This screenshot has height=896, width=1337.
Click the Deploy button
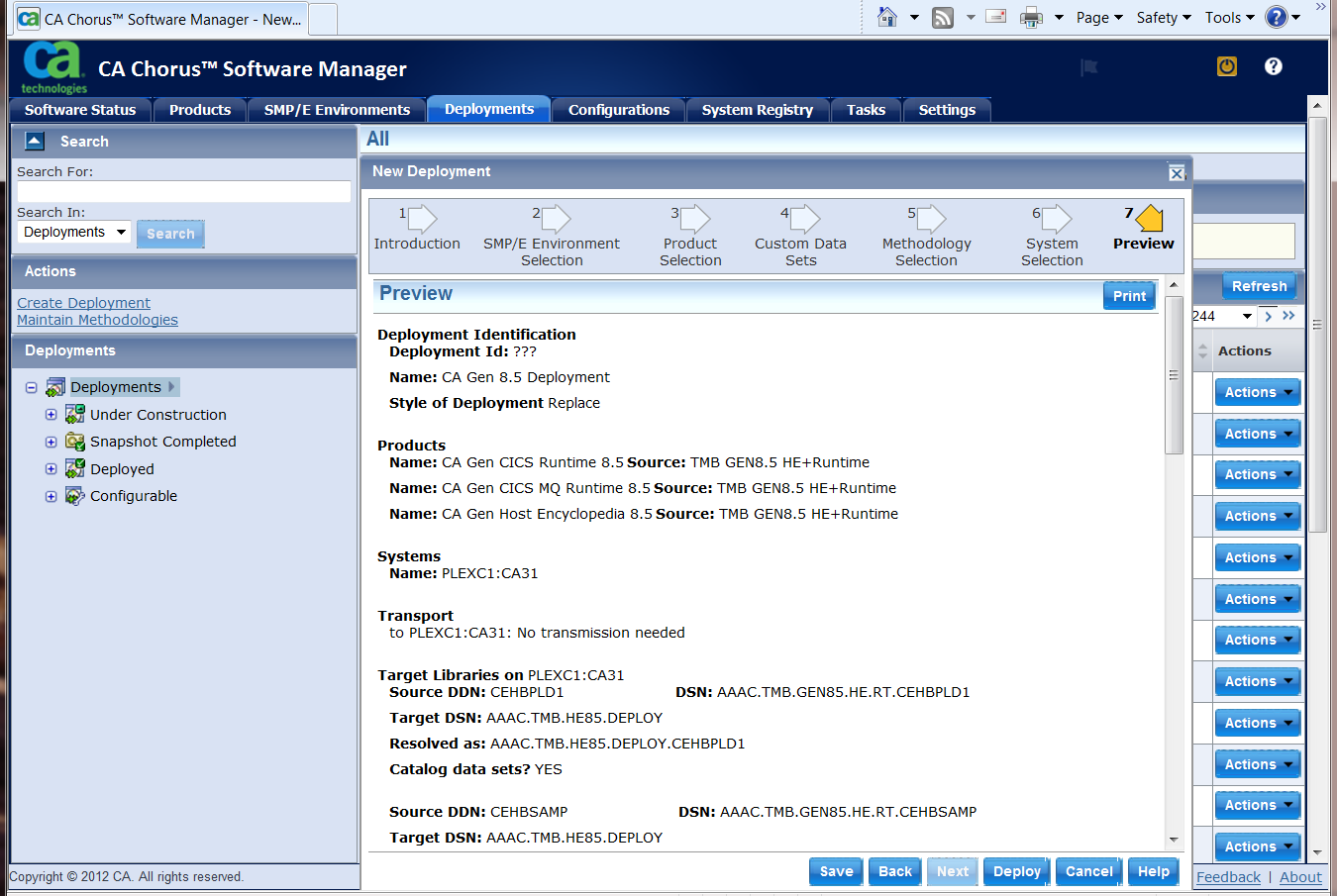click(x=1017, y=871)
